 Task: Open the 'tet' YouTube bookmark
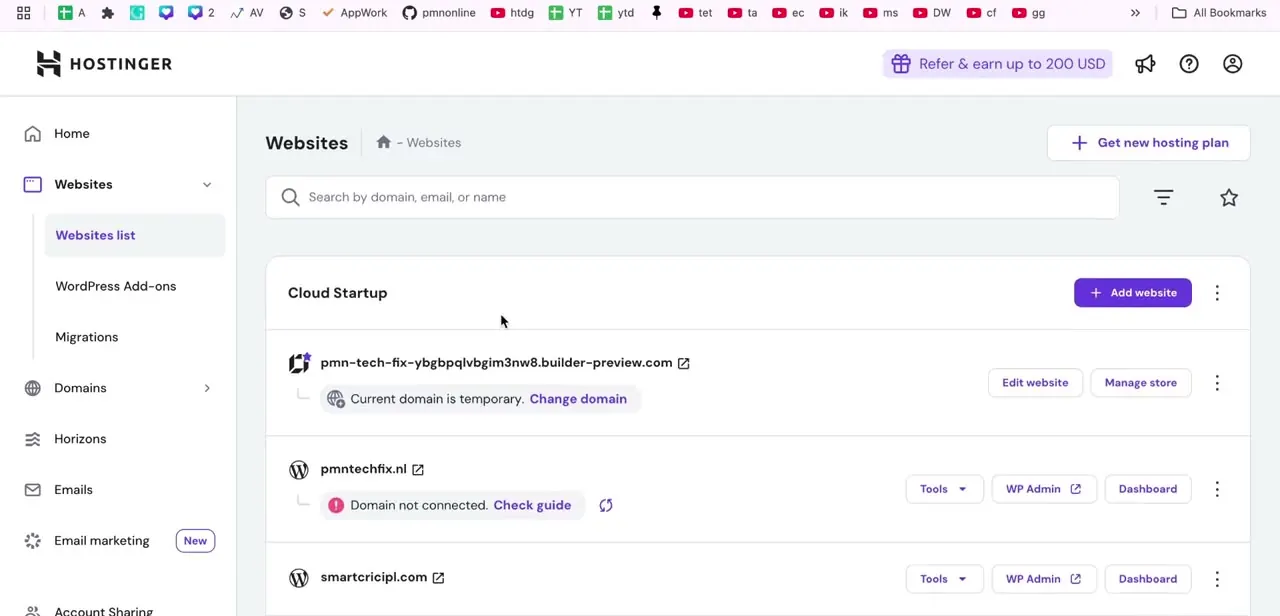(695, 13)
